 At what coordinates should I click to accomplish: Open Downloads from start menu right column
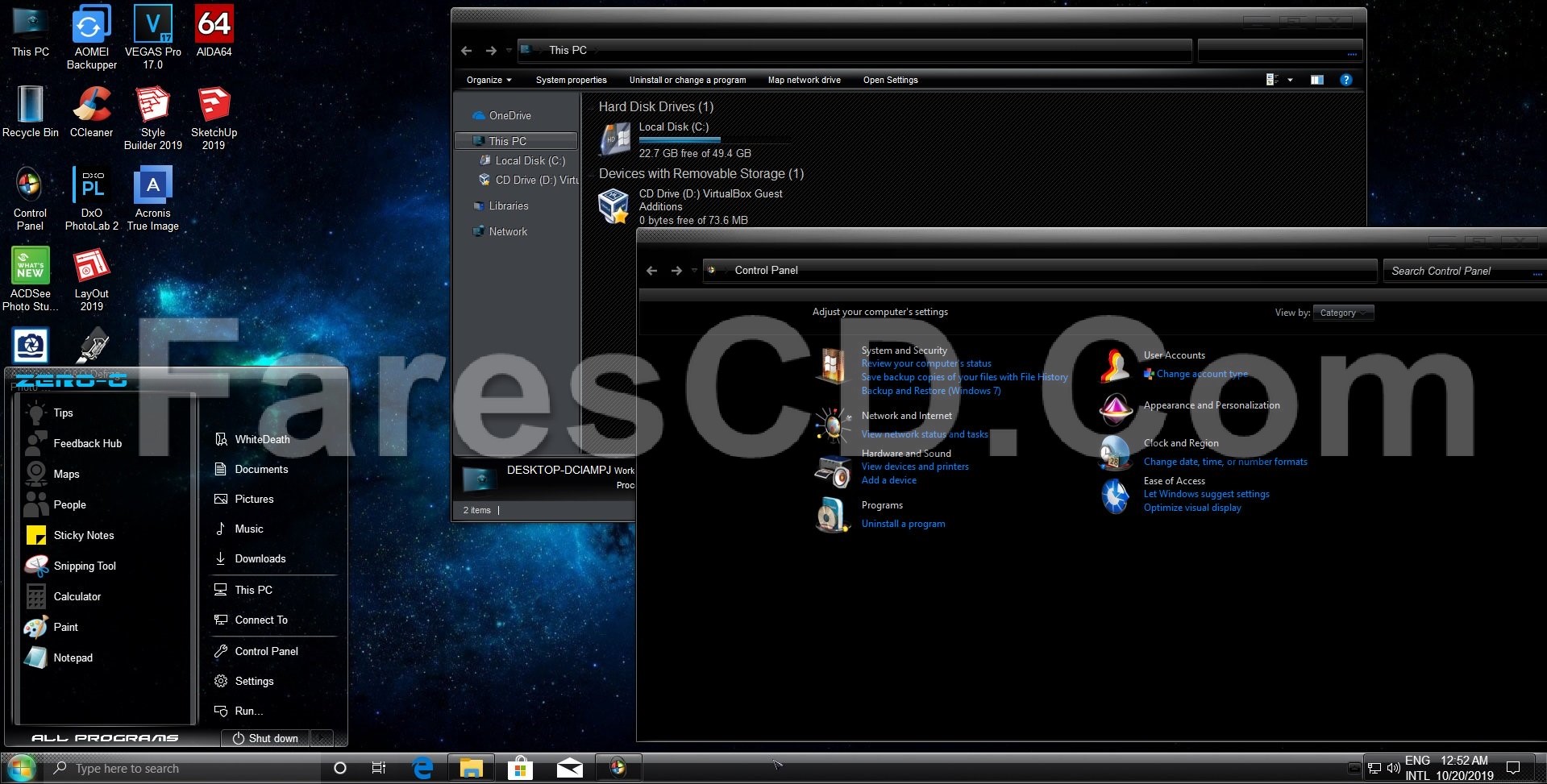(250, 558)
